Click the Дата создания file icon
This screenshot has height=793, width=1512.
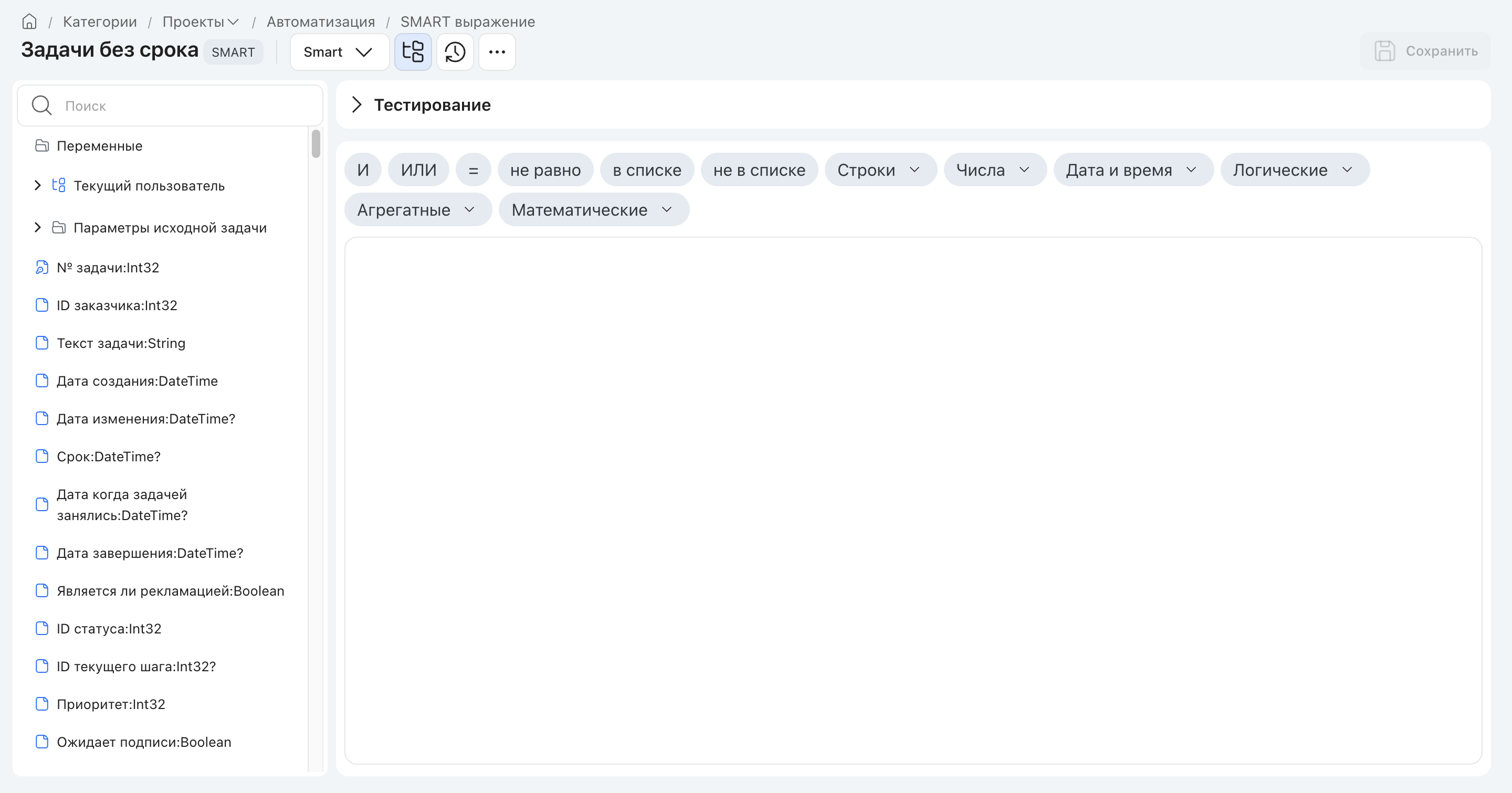pos(41,380)
